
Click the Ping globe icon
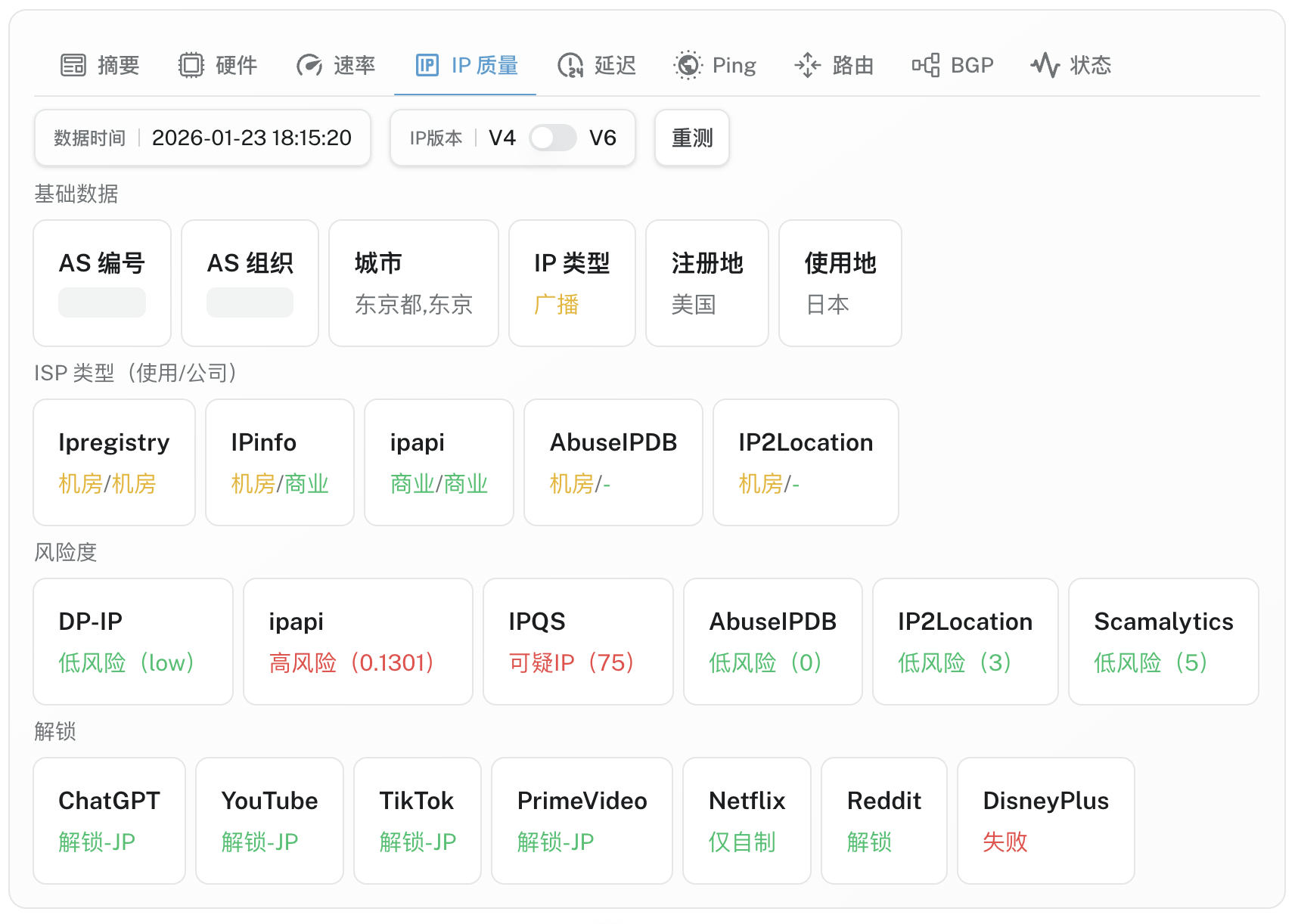pos(688,66)
